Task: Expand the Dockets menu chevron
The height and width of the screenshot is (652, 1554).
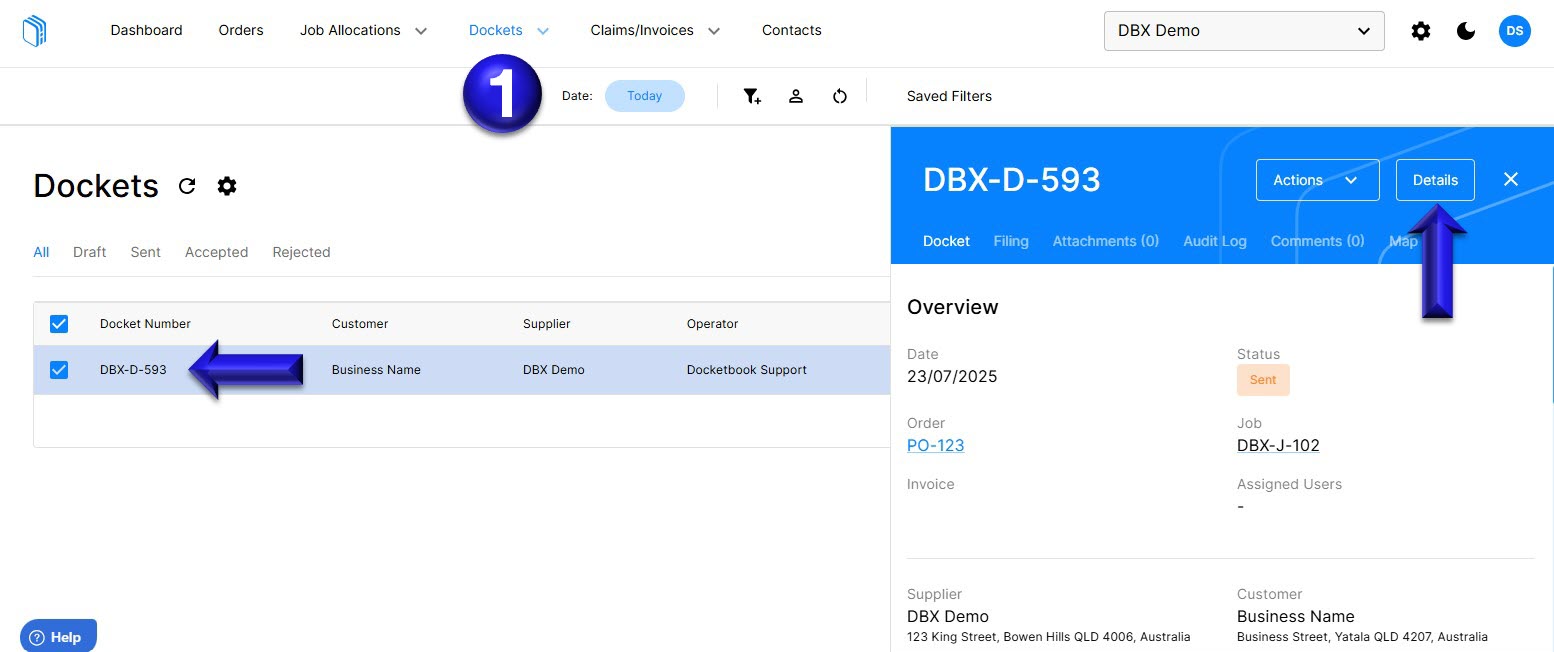Action: click(543, 31)
